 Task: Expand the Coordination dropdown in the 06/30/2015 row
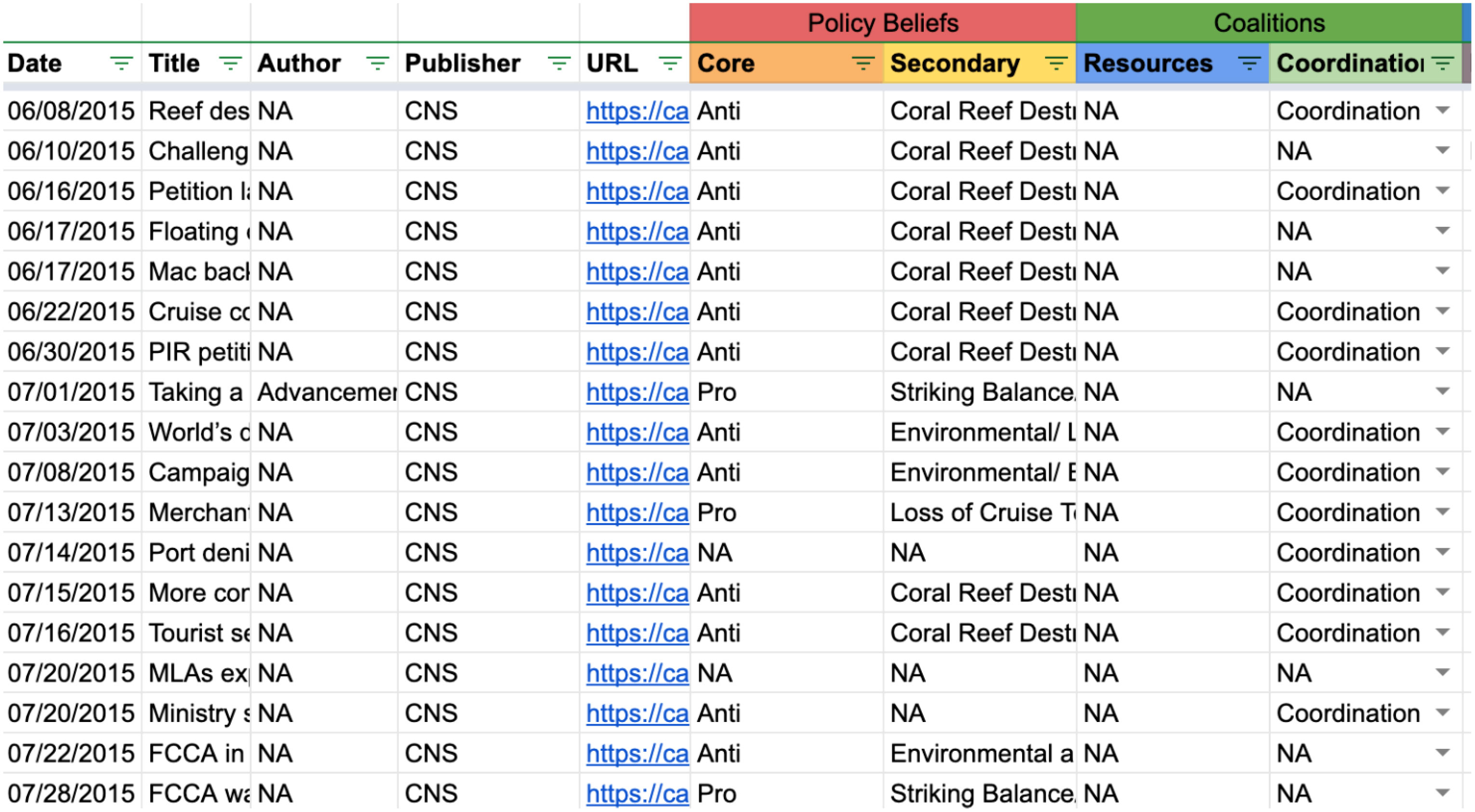click(1442, 352)
